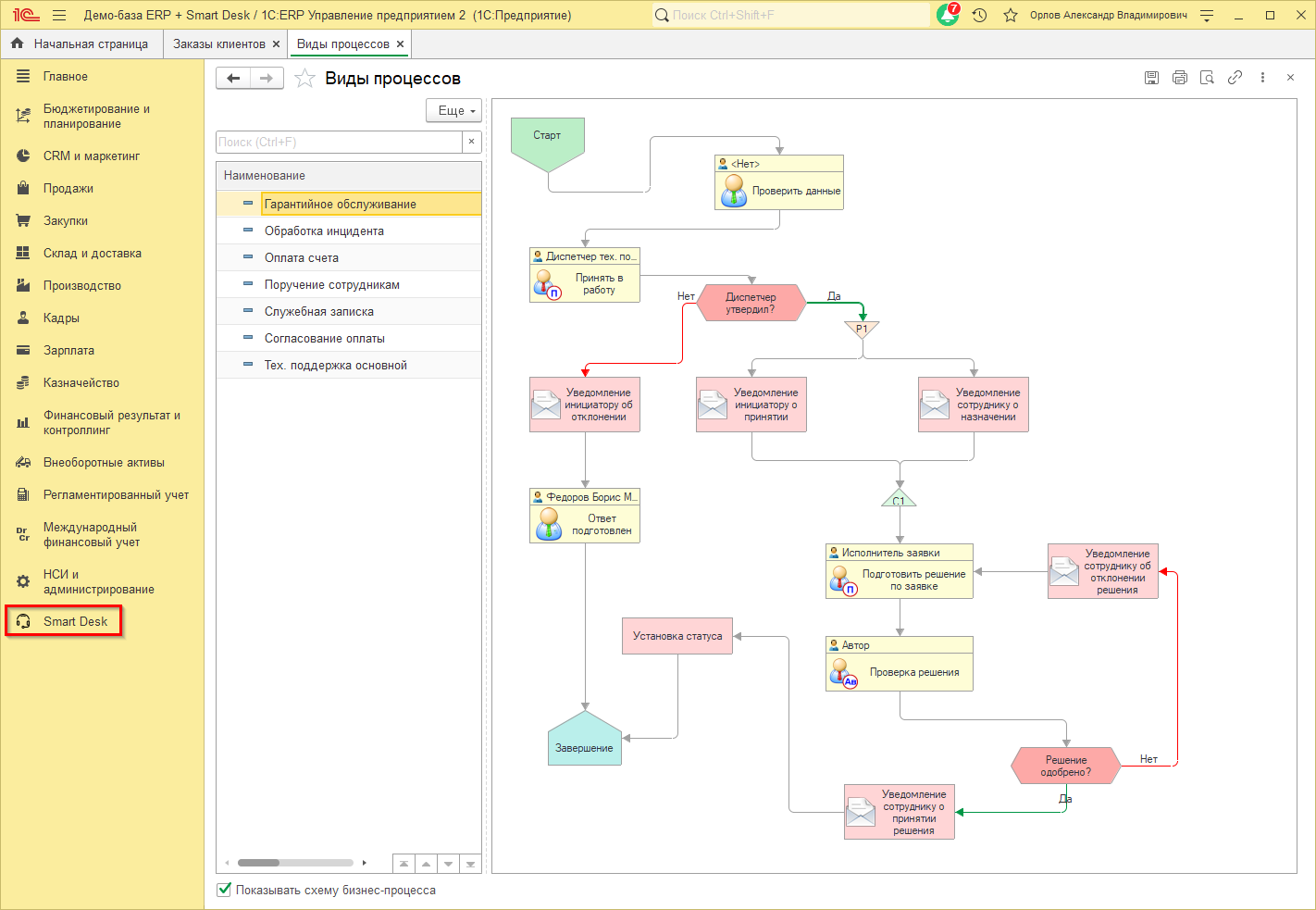This screenshot has height=910, width=1316.
Task: Click Уведомление сотруднику о назначении envelope node
Action: pyautogui.click(x=974, y=405)
